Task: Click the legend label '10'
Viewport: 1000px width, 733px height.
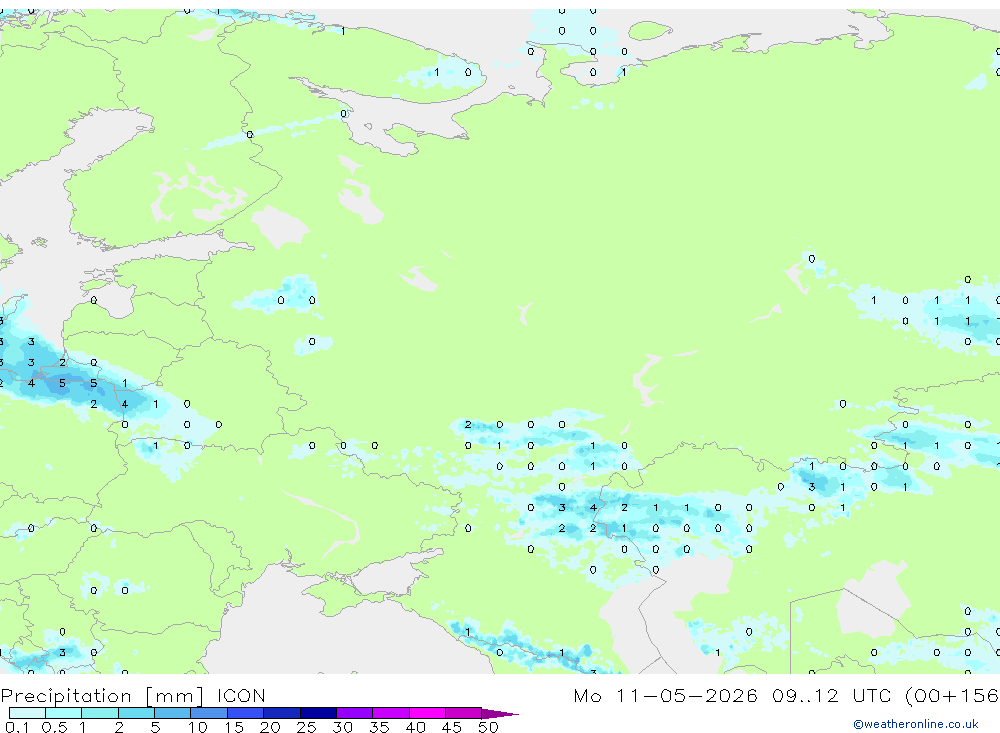Action: tap(198, 727)
